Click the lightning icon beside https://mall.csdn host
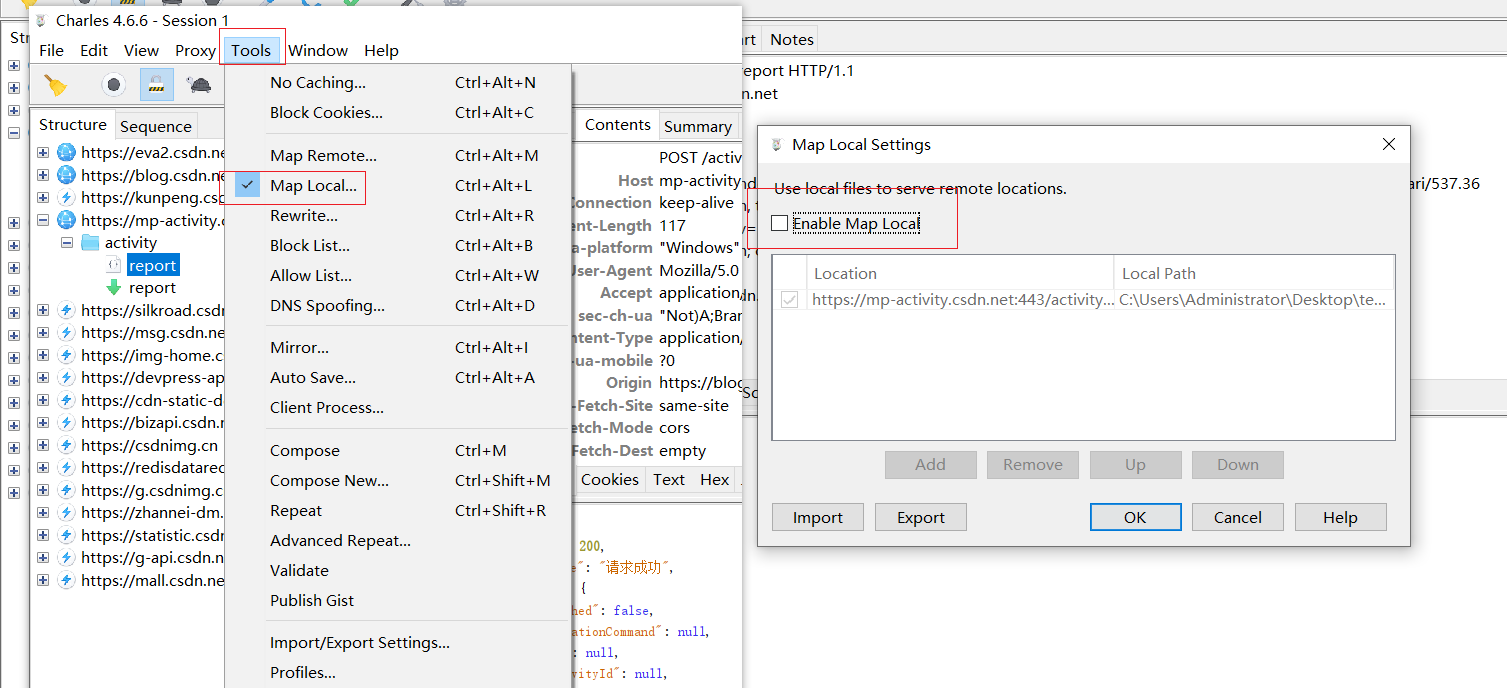1507x688 pixels. pyautogui.click(x=66, y=580)
